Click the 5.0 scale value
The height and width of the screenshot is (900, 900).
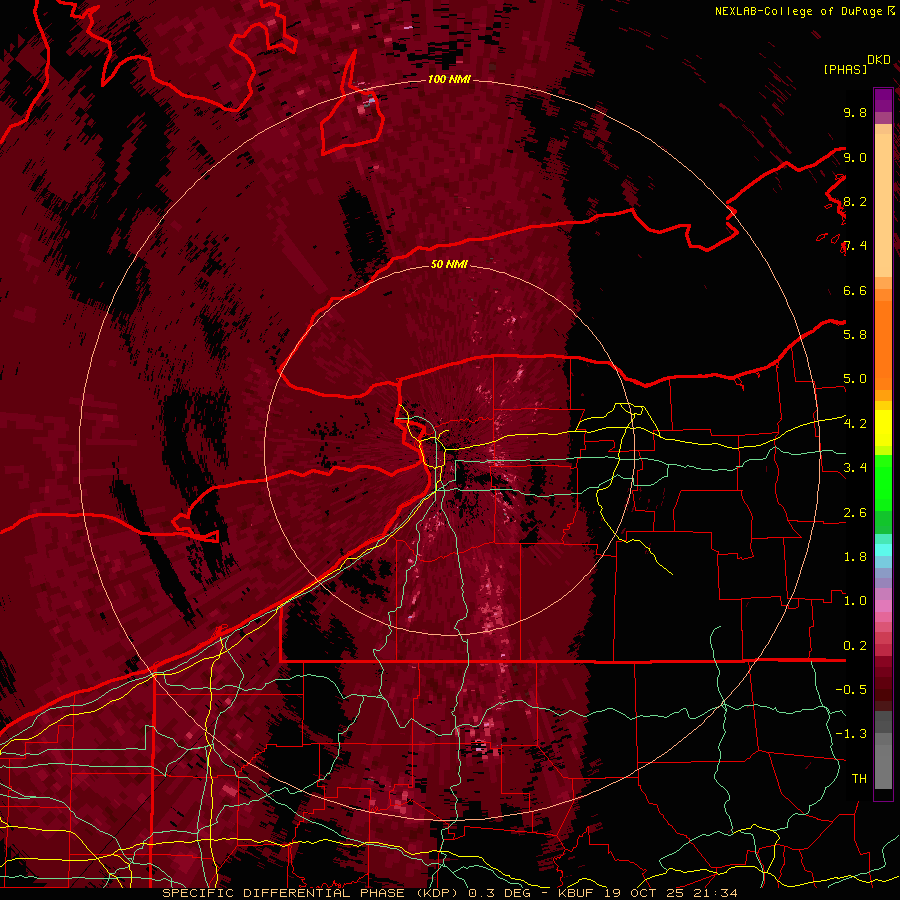(855, 379)
